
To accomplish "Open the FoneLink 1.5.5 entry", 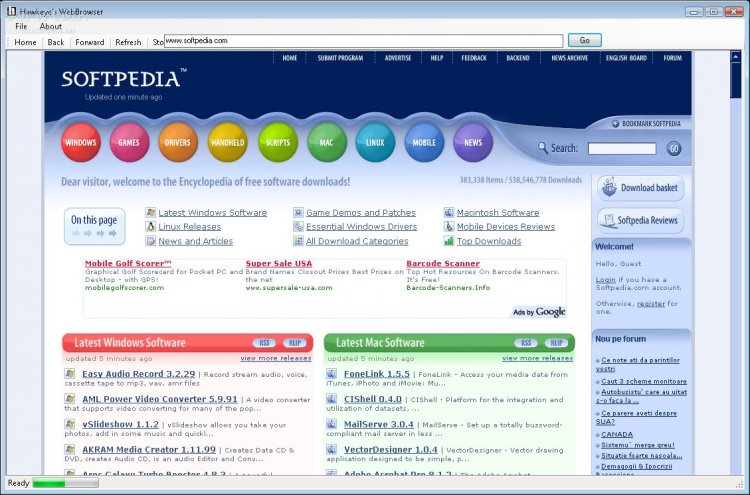I will click(x=377, y=374).
